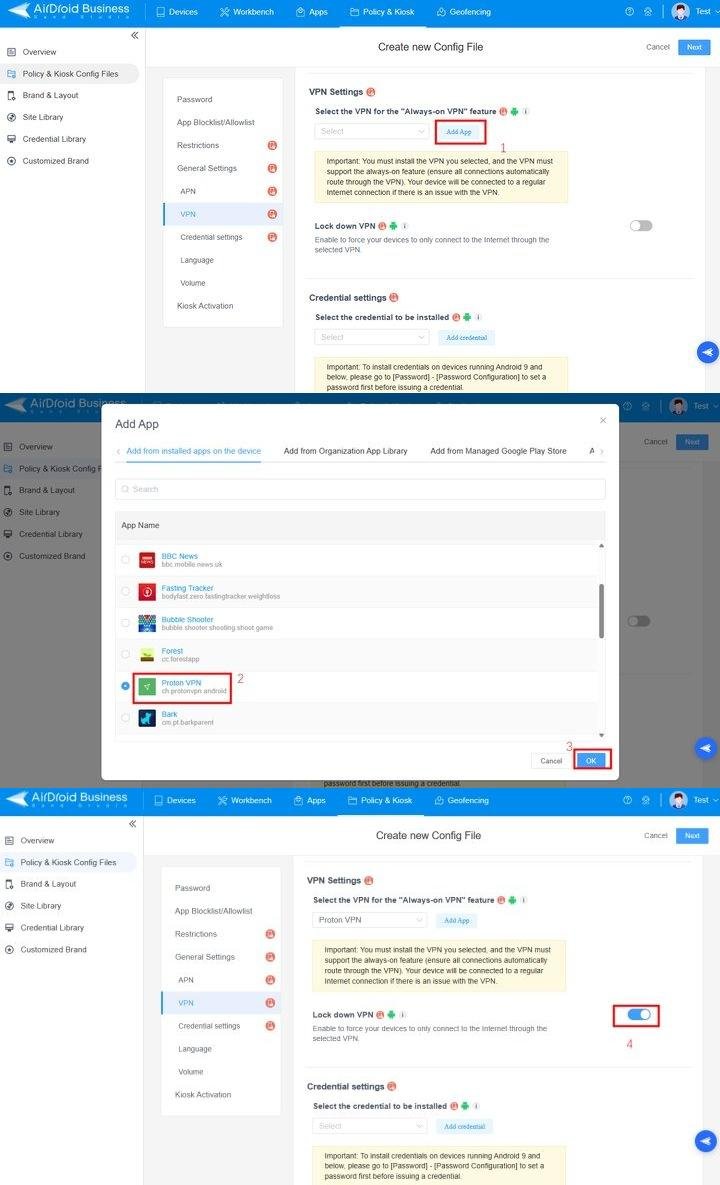Click the user avatar in top screenshot

pos(681,11)
